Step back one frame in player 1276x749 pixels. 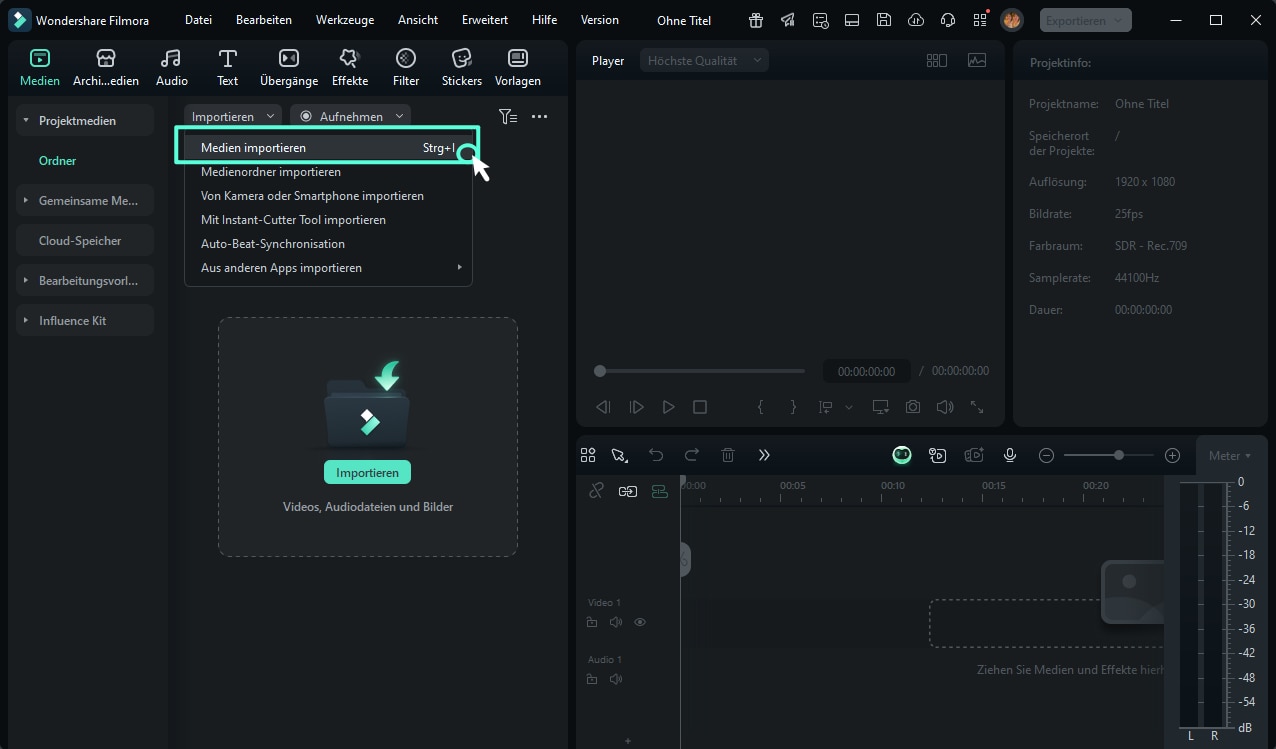(x=603, y=407)
